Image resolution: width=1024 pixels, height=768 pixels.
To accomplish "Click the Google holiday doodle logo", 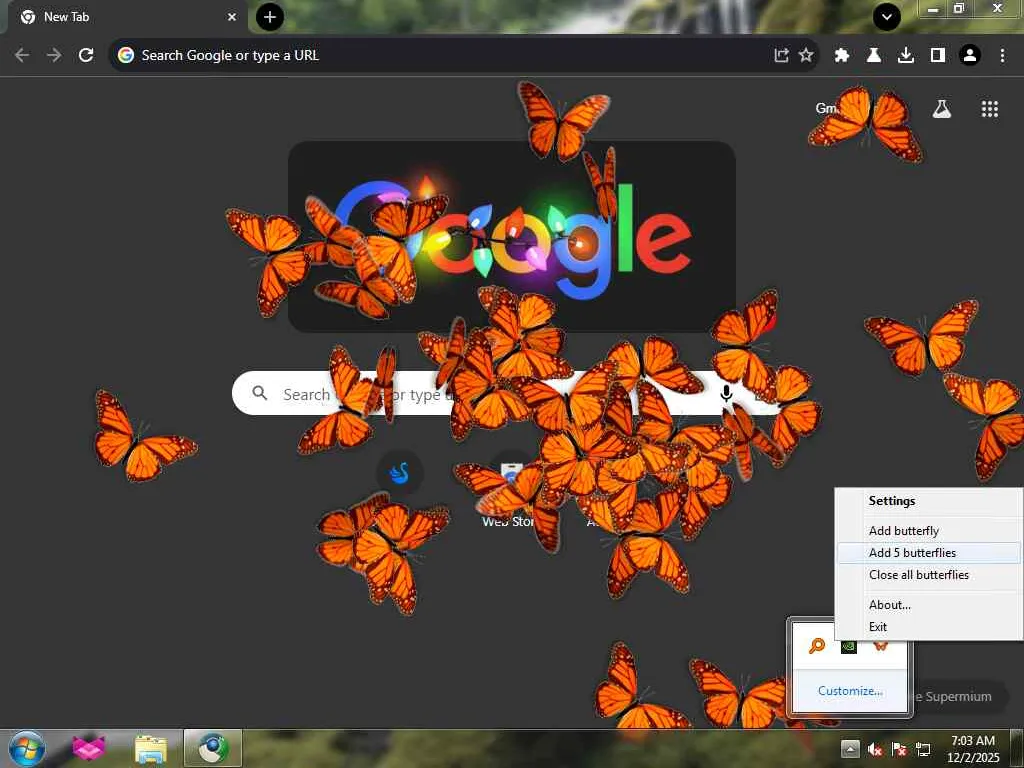I will click(x=511, y=236).
